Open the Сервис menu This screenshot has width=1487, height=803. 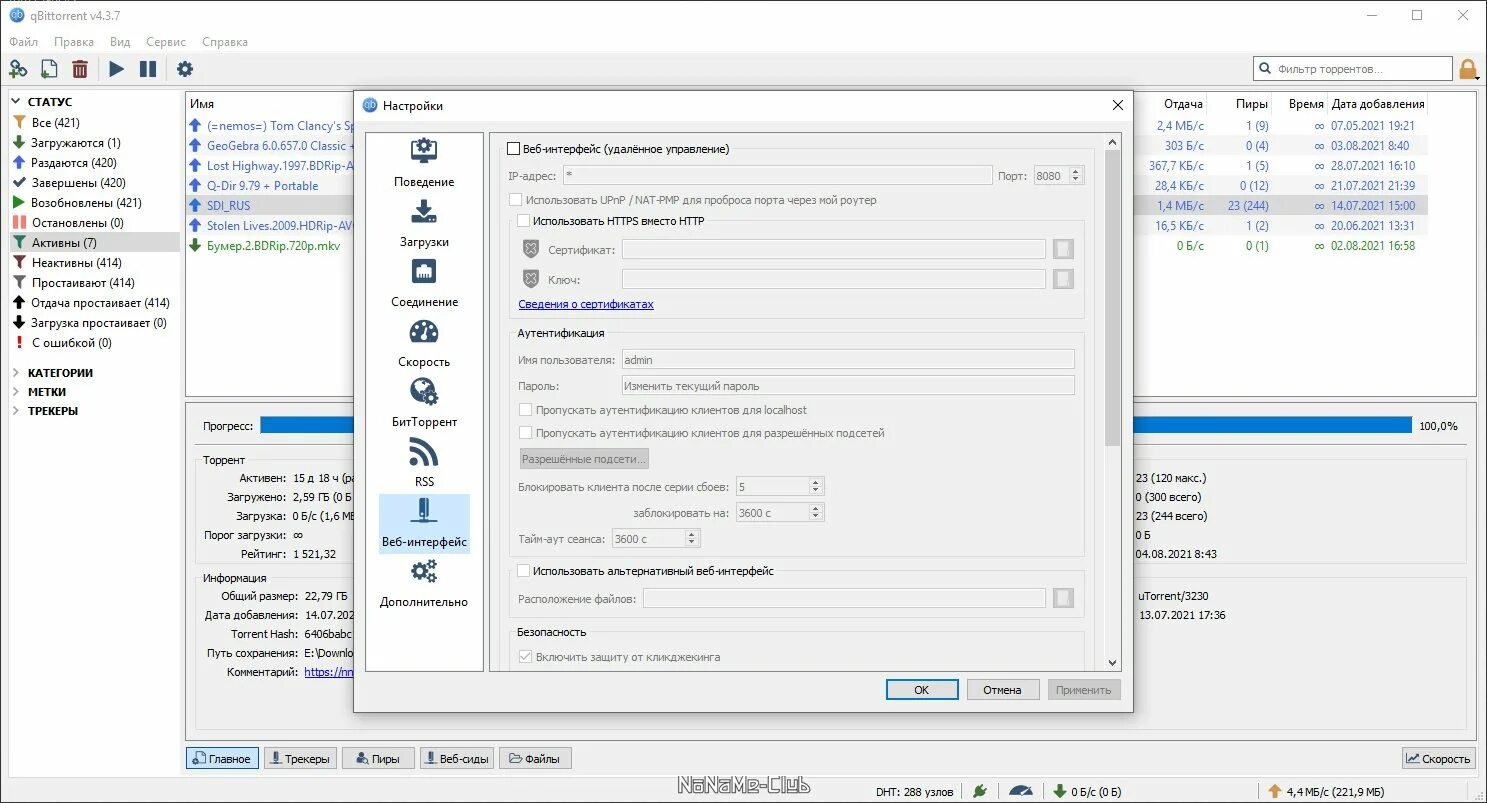coord(166,42)
